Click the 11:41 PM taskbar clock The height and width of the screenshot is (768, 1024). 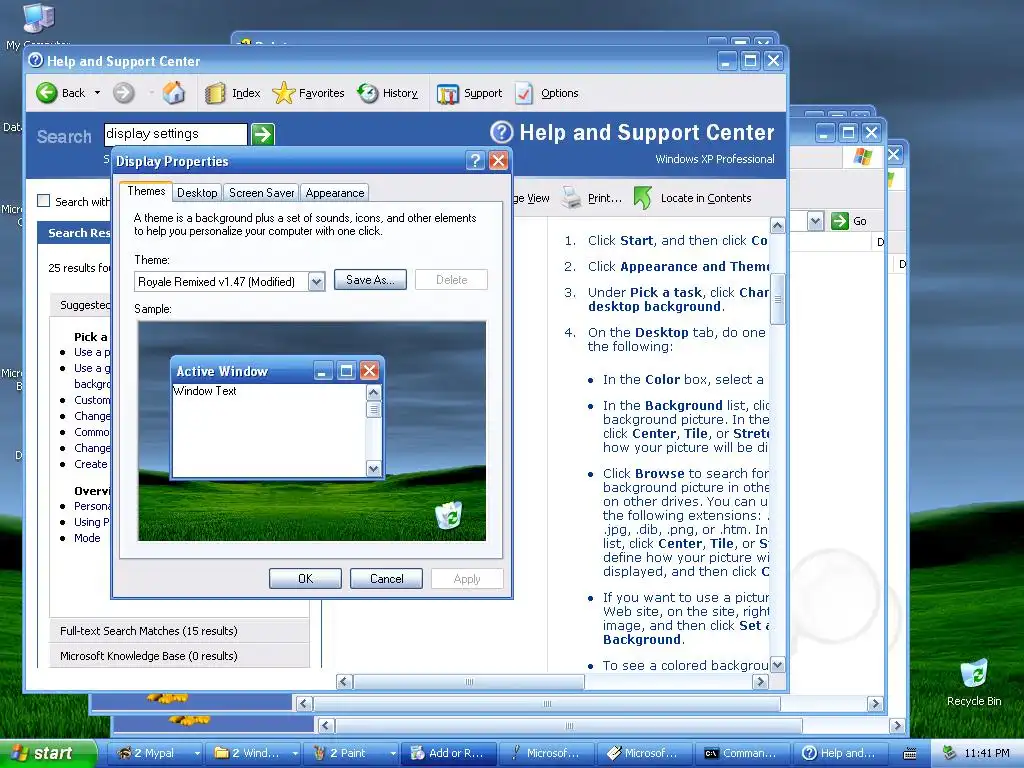pos(987,753)
